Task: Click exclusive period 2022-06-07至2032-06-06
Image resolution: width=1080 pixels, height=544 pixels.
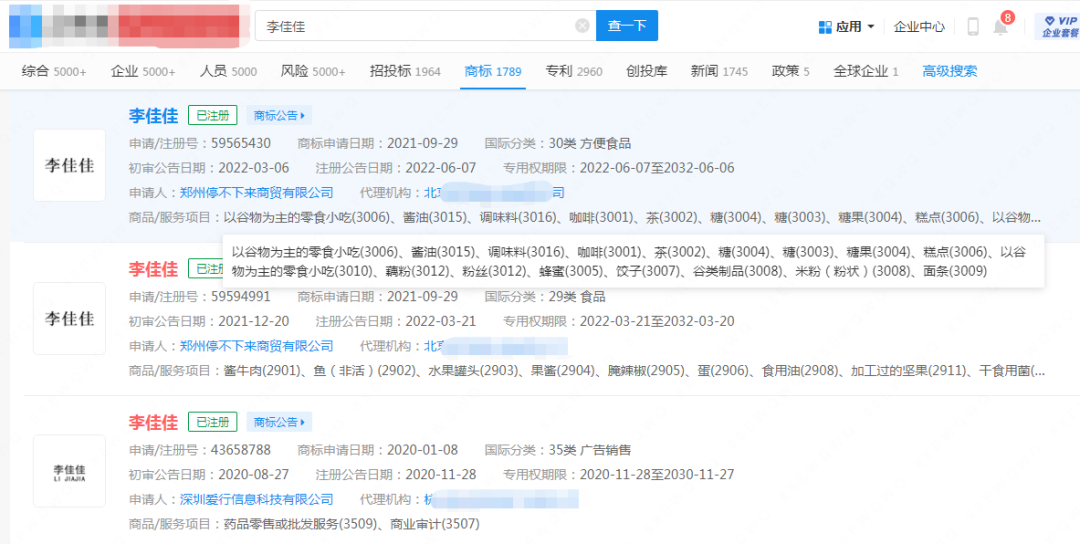Action: tap(657, 168)
